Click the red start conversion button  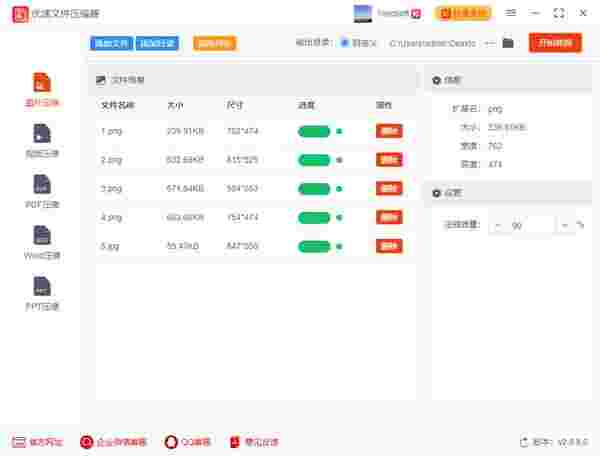click(x=555, y=42)
